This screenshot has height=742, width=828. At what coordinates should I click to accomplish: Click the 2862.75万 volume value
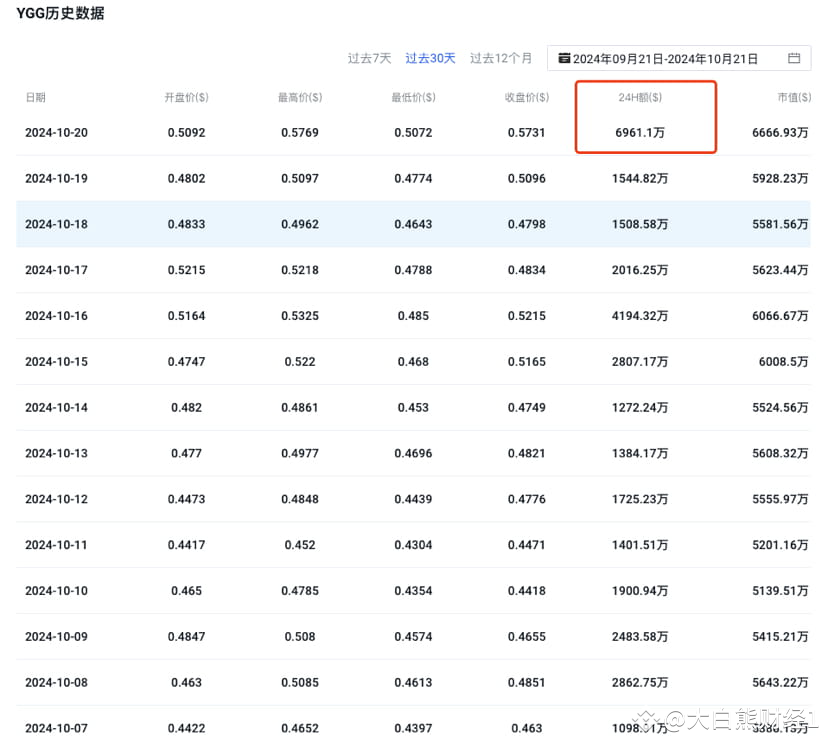point(640,683)
